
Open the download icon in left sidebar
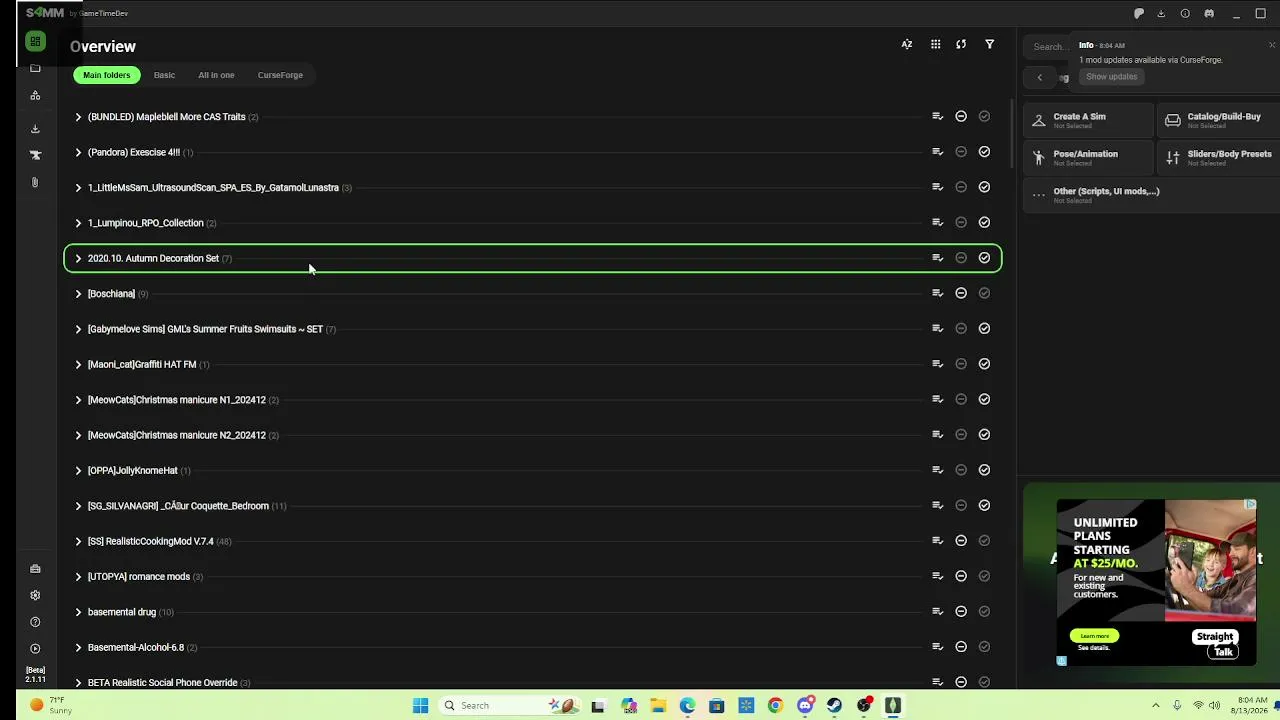(x=35, y=128)
